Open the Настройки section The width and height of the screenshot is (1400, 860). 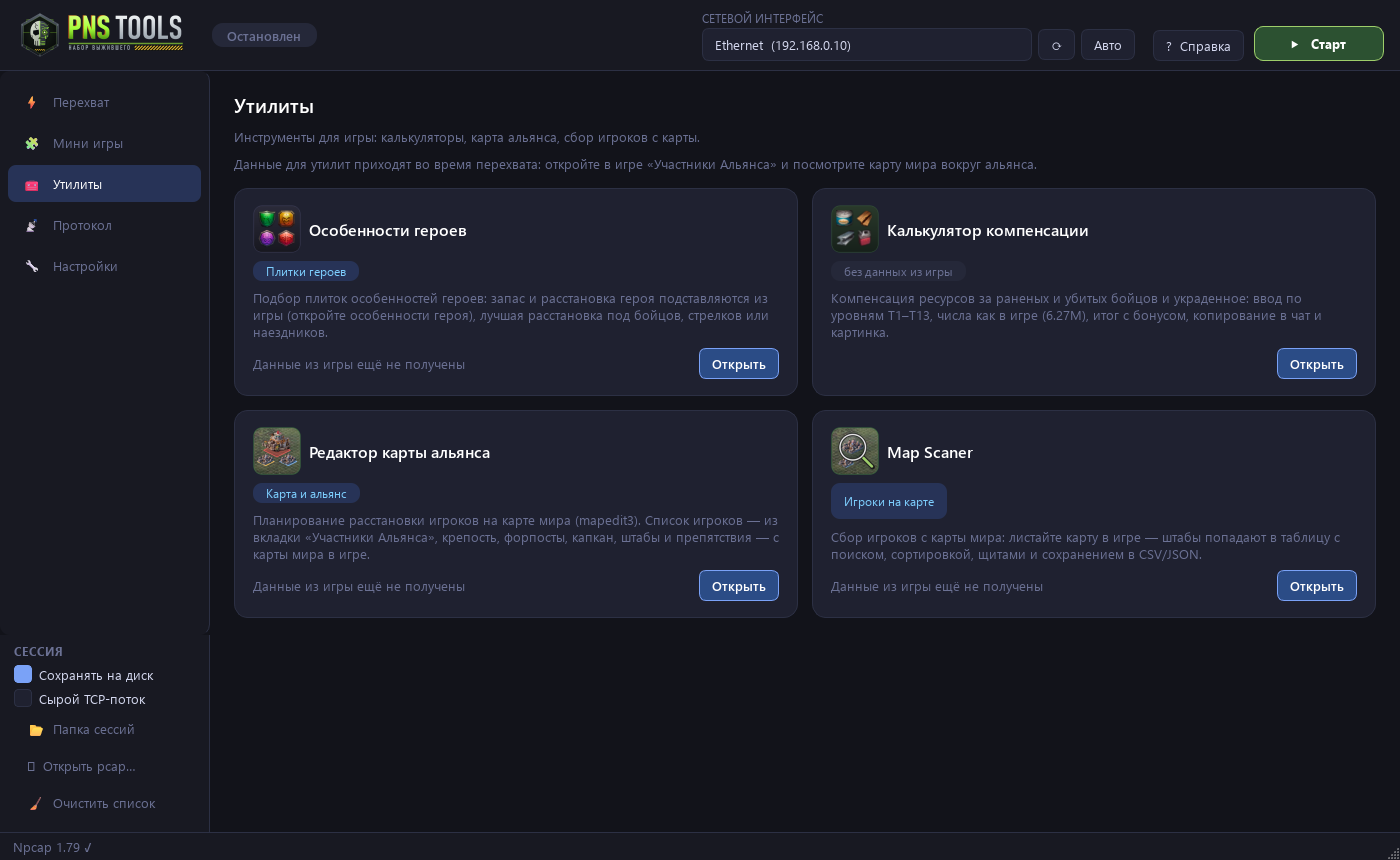click(x=104, y=266)
